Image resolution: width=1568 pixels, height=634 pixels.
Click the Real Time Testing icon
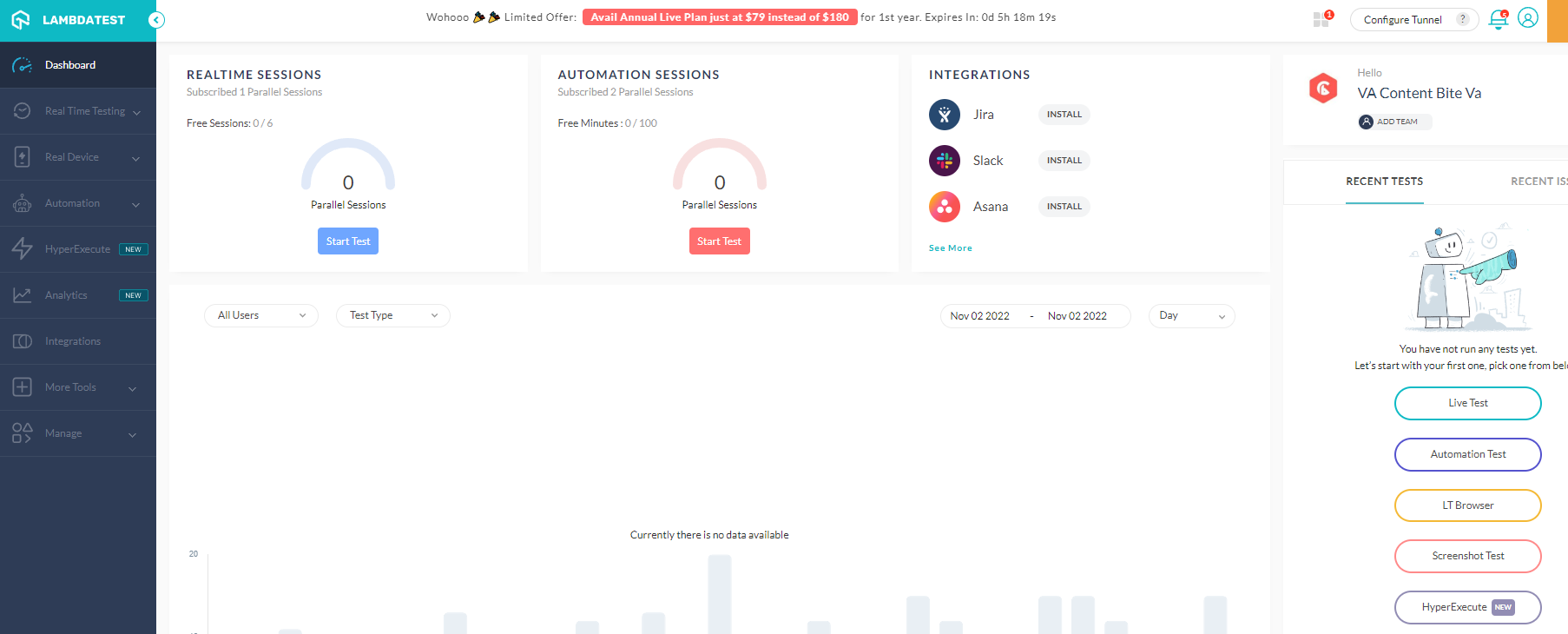click(23, 111)
